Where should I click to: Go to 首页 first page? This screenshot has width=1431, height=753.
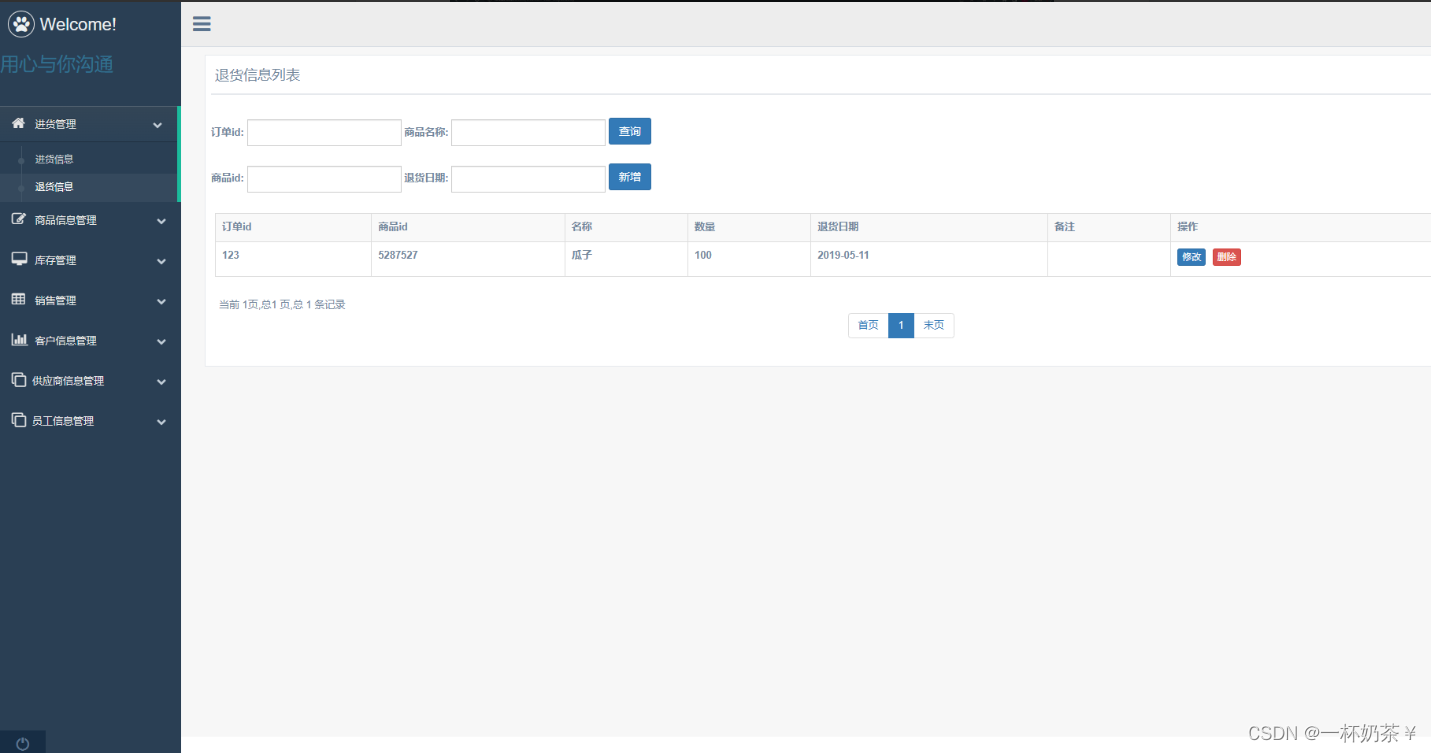point(868,325)
